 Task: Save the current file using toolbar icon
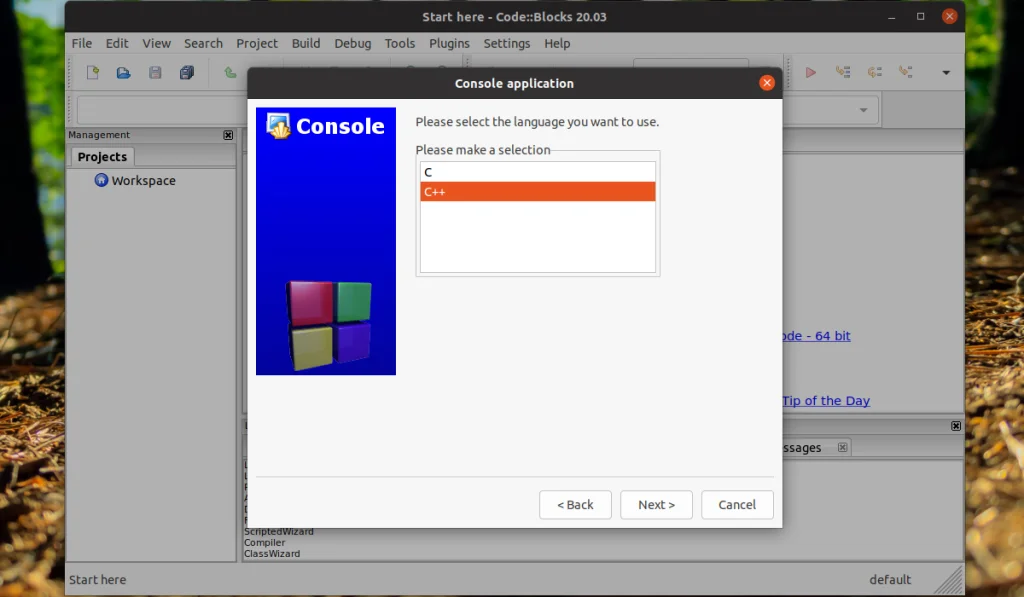155,72
